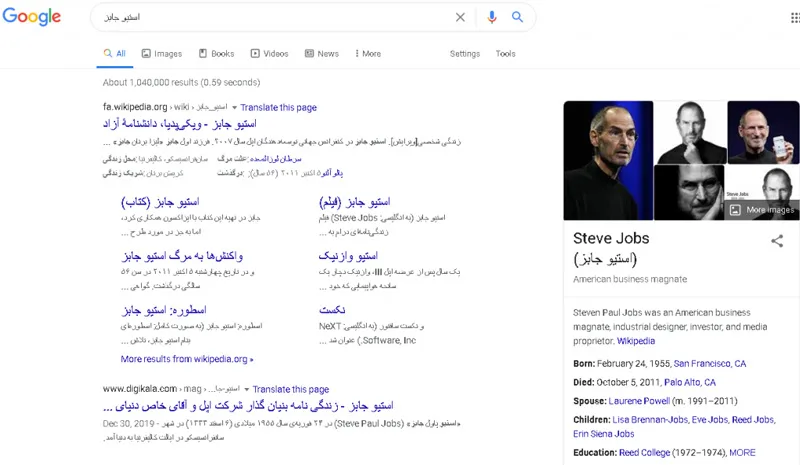This screenshot has width=800, height=465.
Task: Click inside the search input field
Action: [x=276, y=17]
